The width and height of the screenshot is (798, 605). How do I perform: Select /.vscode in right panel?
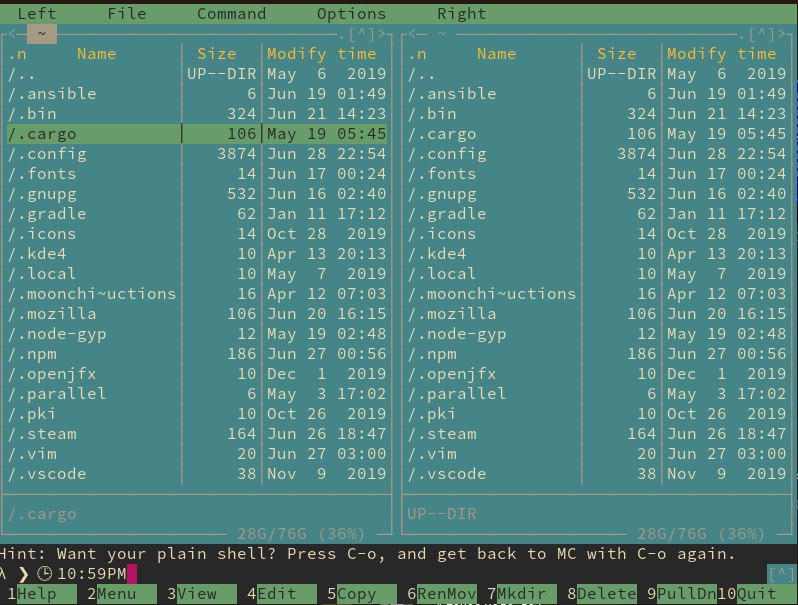click(x=597, y=474)
